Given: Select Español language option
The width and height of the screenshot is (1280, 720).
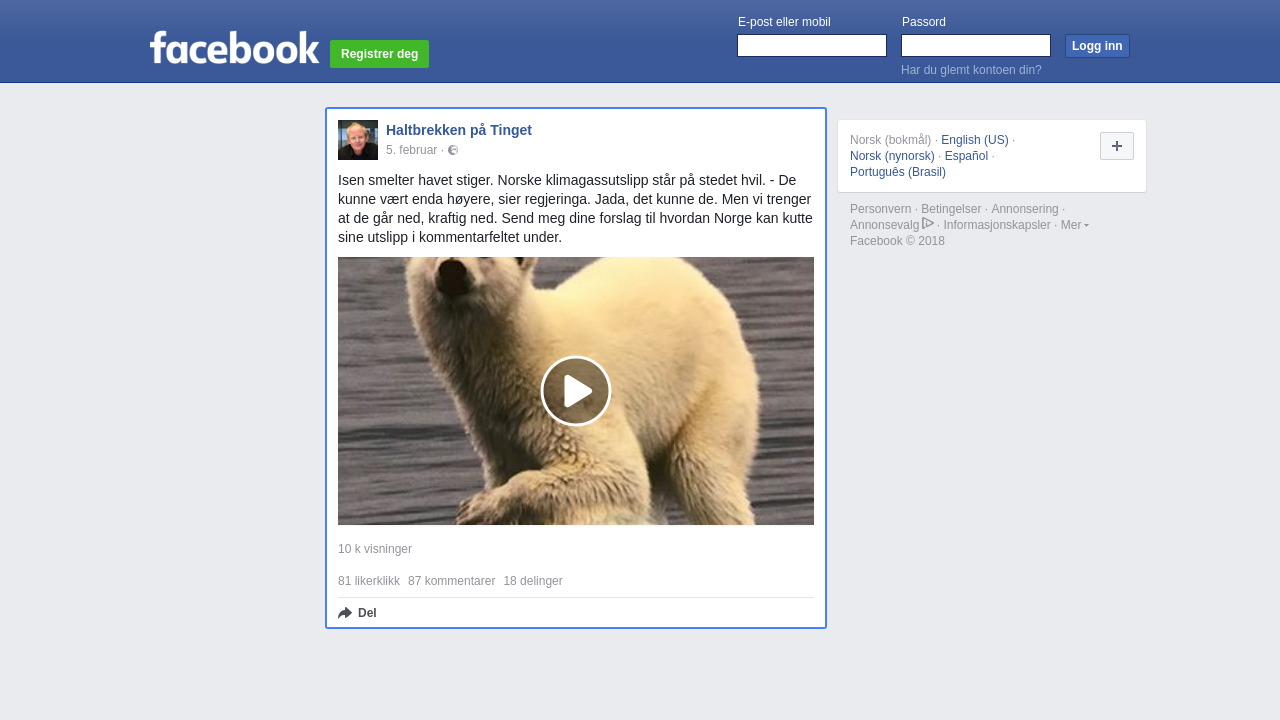Looking at the screenshot, I should coord(966,156).
